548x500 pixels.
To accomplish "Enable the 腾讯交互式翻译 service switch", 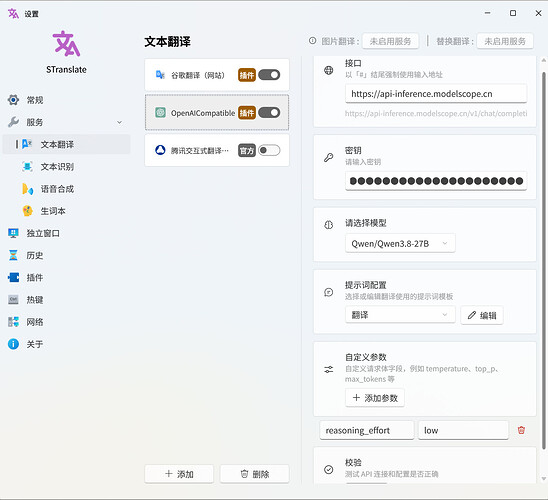I will click(269, 150).
